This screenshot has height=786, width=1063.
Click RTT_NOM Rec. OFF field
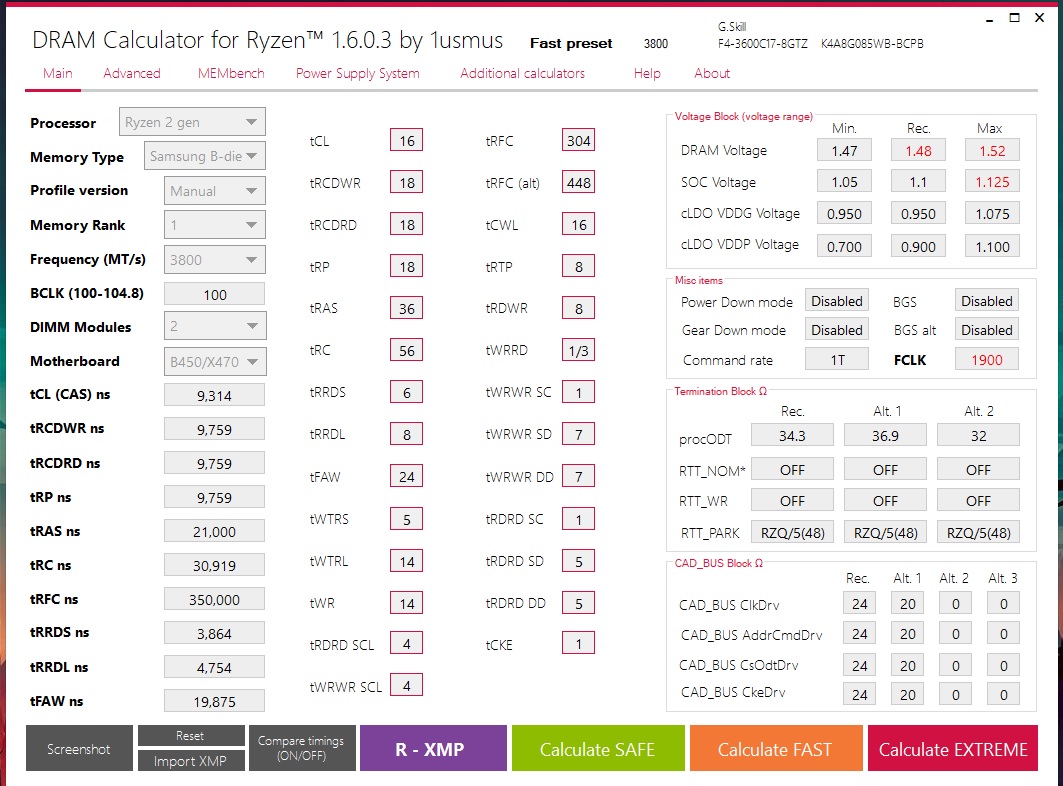point(793,469)
